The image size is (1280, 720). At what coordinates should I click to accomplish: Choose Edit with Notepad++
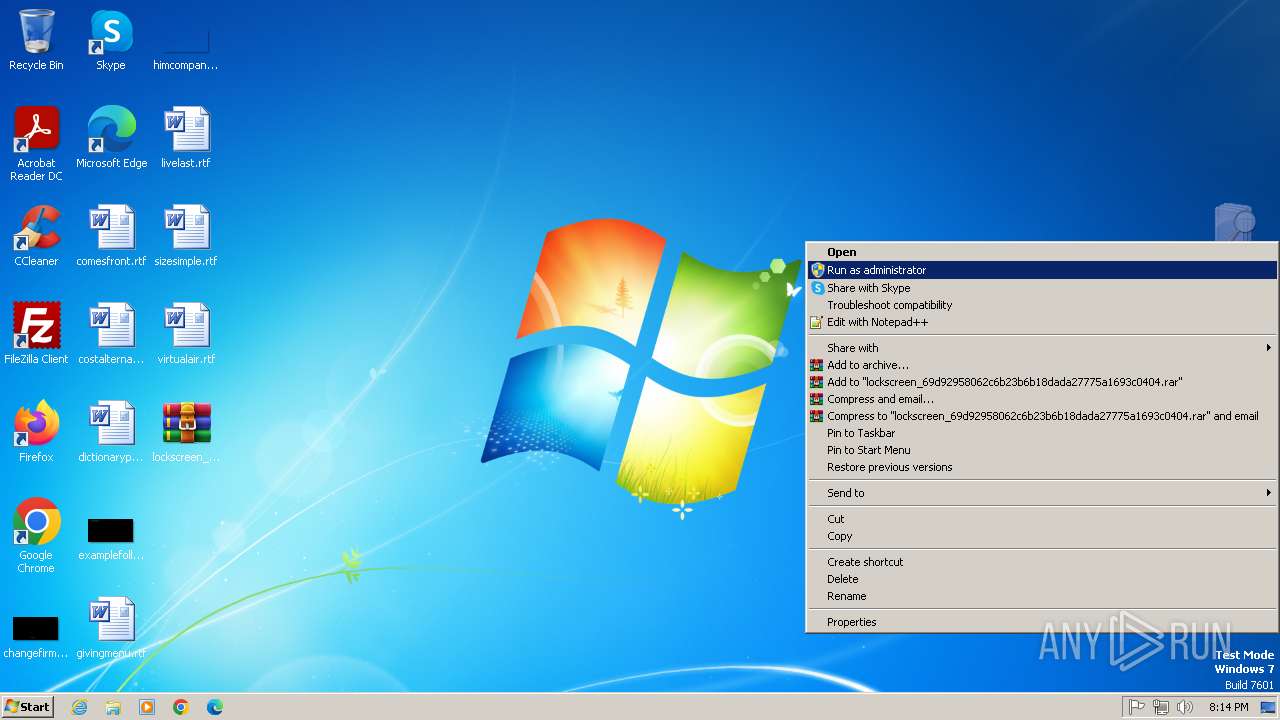1042,322
